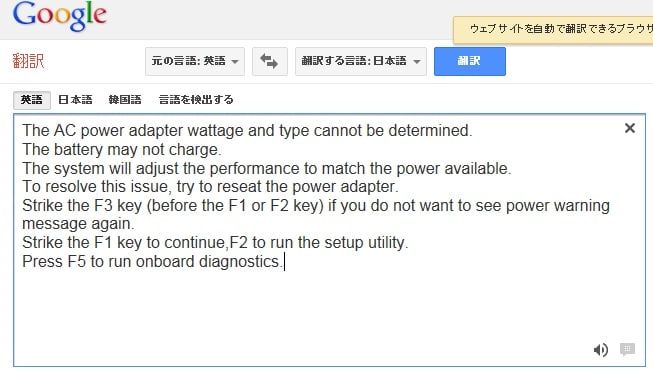
Task: Open target language dropdown 翻訳する言語: 日本語
Action: pos(361,61)
